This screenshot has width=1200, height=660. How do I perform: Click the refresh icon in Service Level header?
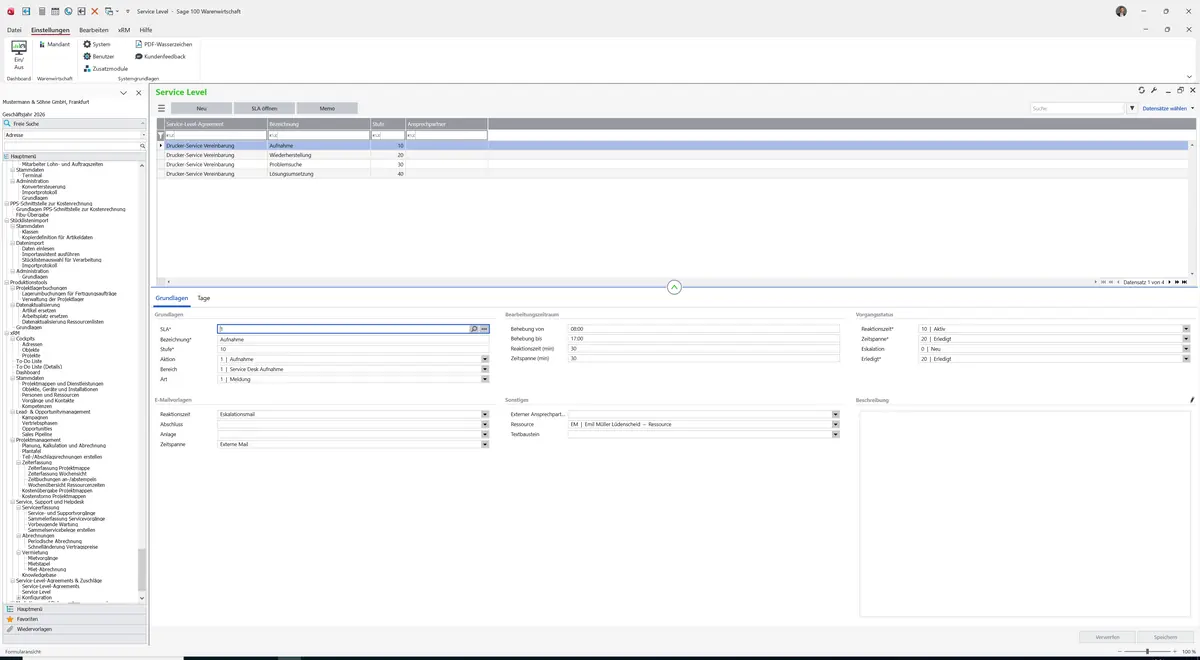1142,90
